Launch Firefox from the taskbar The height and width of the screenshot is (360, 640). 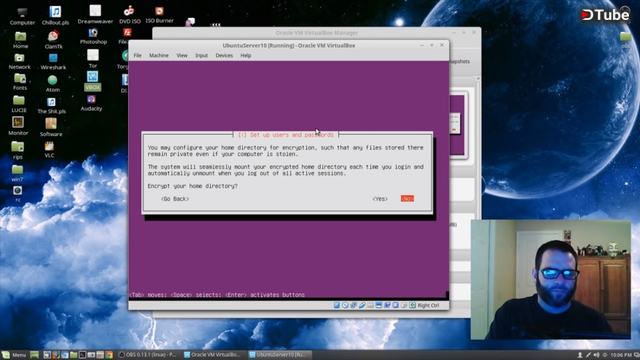(x=56, y=355)
